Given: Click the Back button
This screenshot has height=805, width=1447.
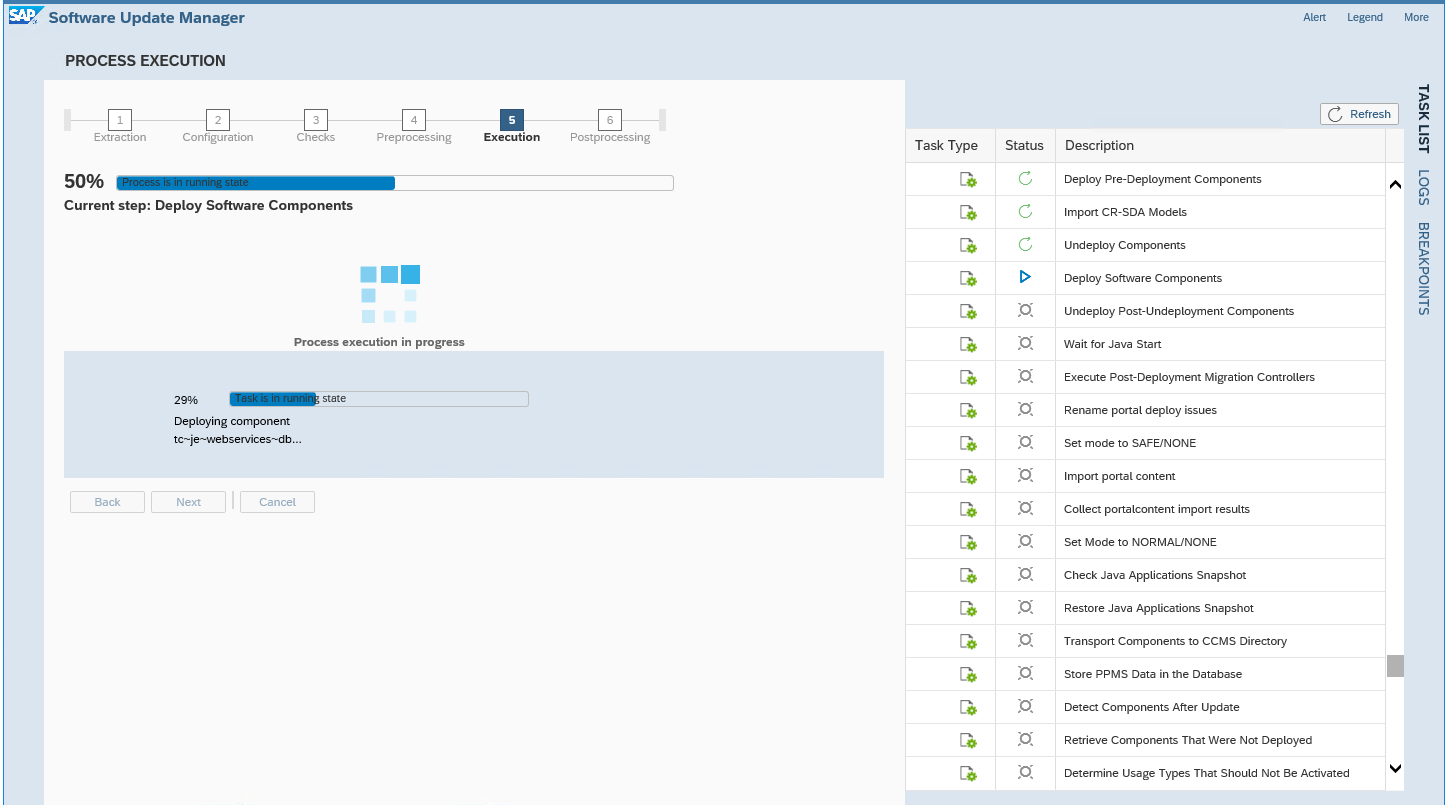Looking at the screenshot, I should coord(107,502).
